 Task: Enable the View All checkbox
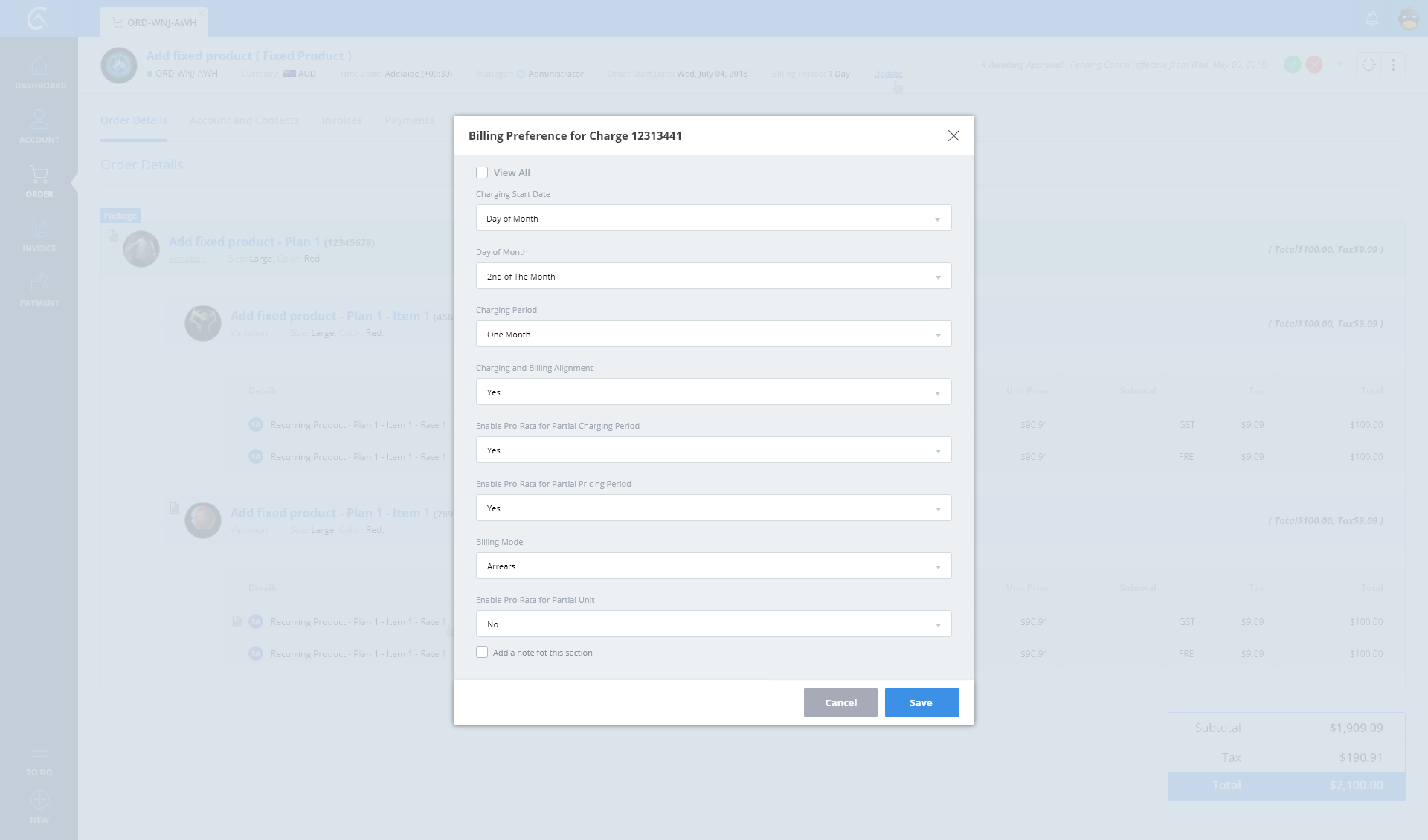coord(482,172)
